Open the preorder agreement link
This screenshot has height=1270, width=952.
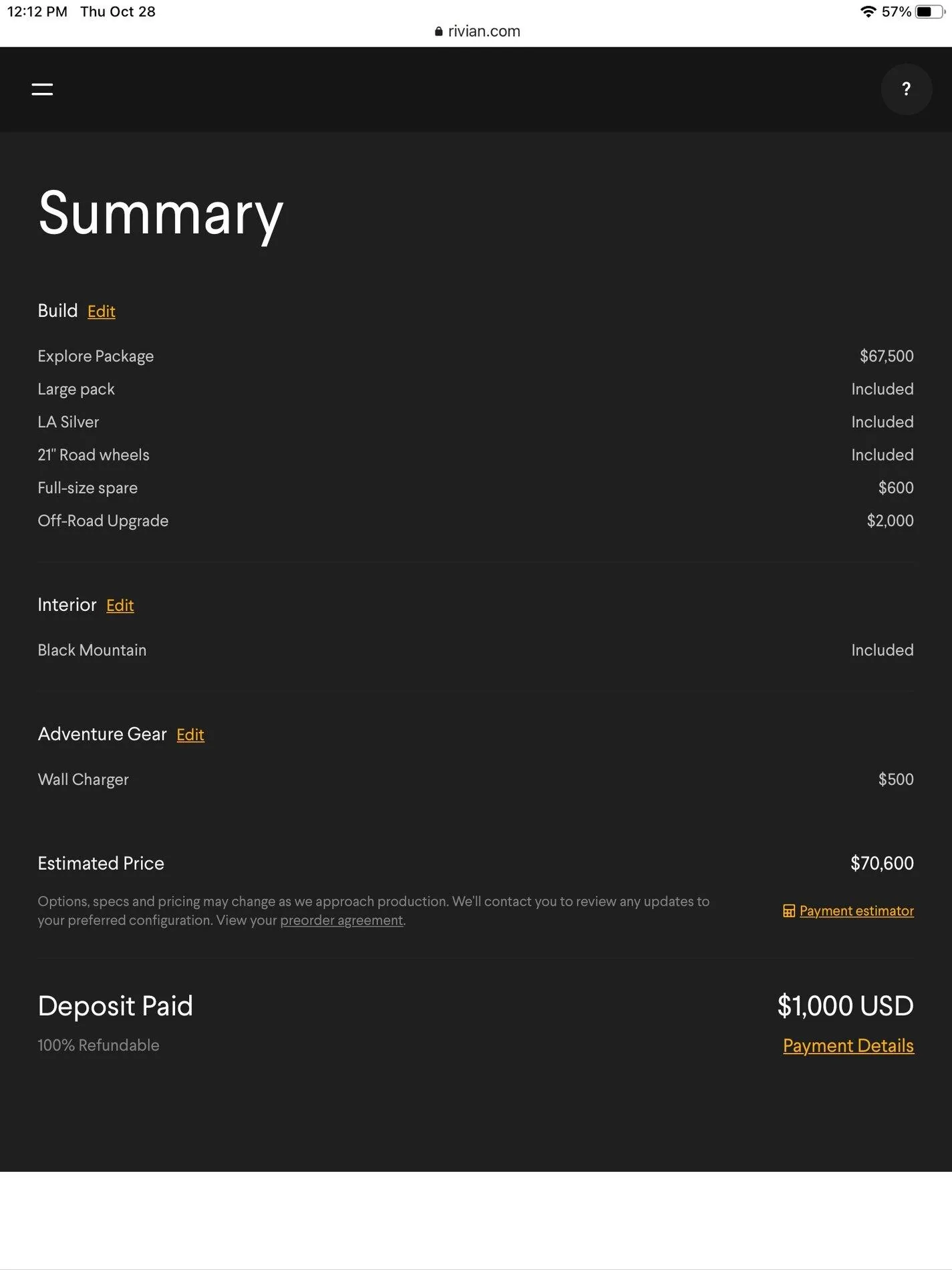341,920
